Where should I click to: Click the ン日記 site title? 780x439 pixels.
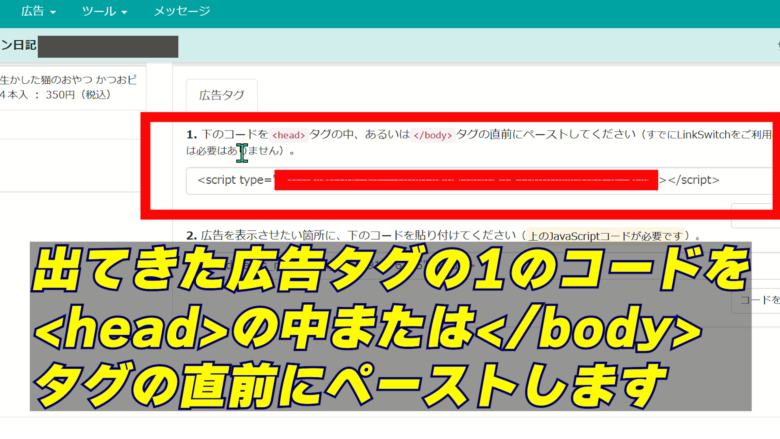(x=18, y=46)
